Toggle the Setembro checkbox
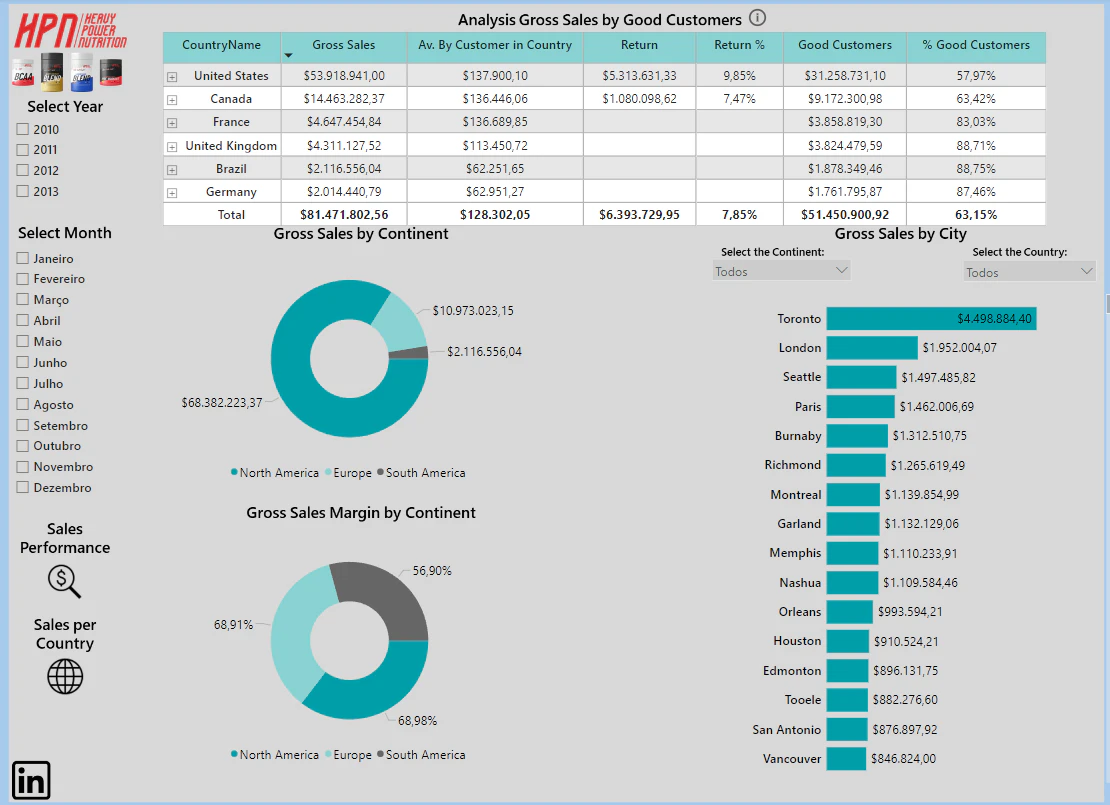1110x805 pixels. point(23,426)
